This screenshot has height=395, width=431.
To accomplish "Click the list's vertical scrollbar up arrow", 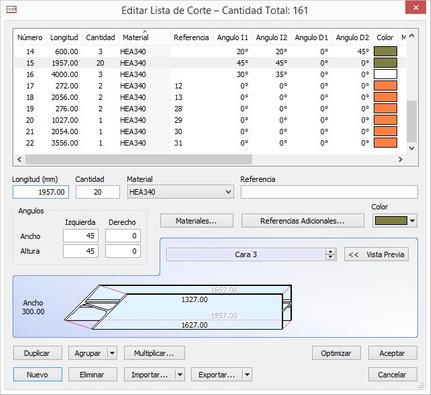I will pos(412,36).
